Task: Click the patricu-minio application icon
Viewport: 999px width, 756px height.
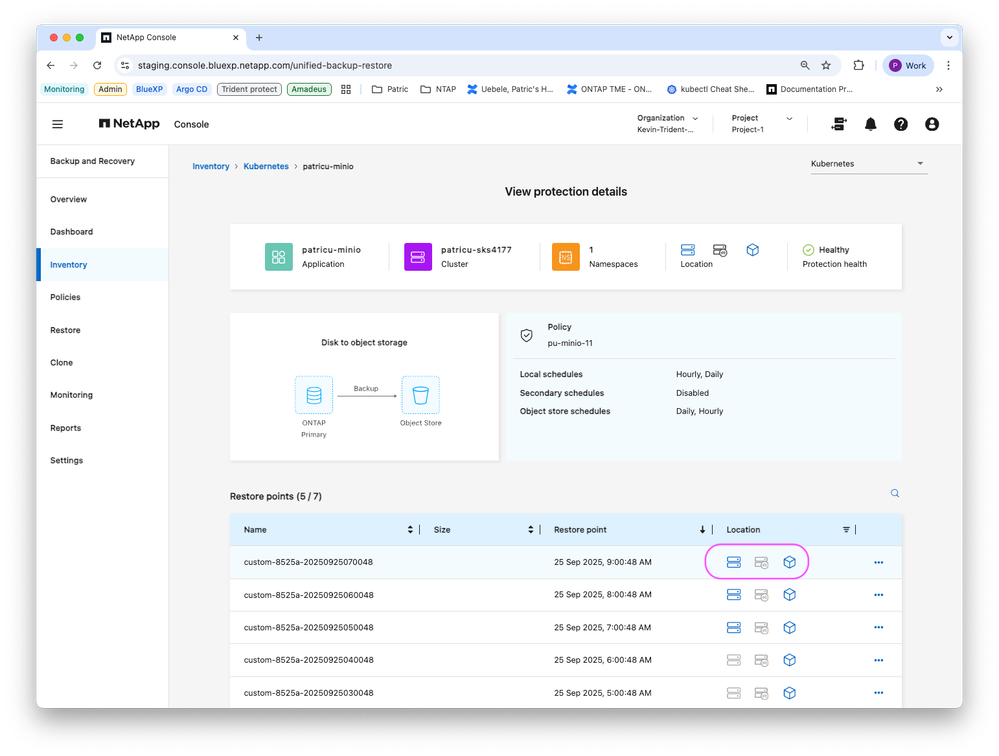Action: [x=278, y=257]
